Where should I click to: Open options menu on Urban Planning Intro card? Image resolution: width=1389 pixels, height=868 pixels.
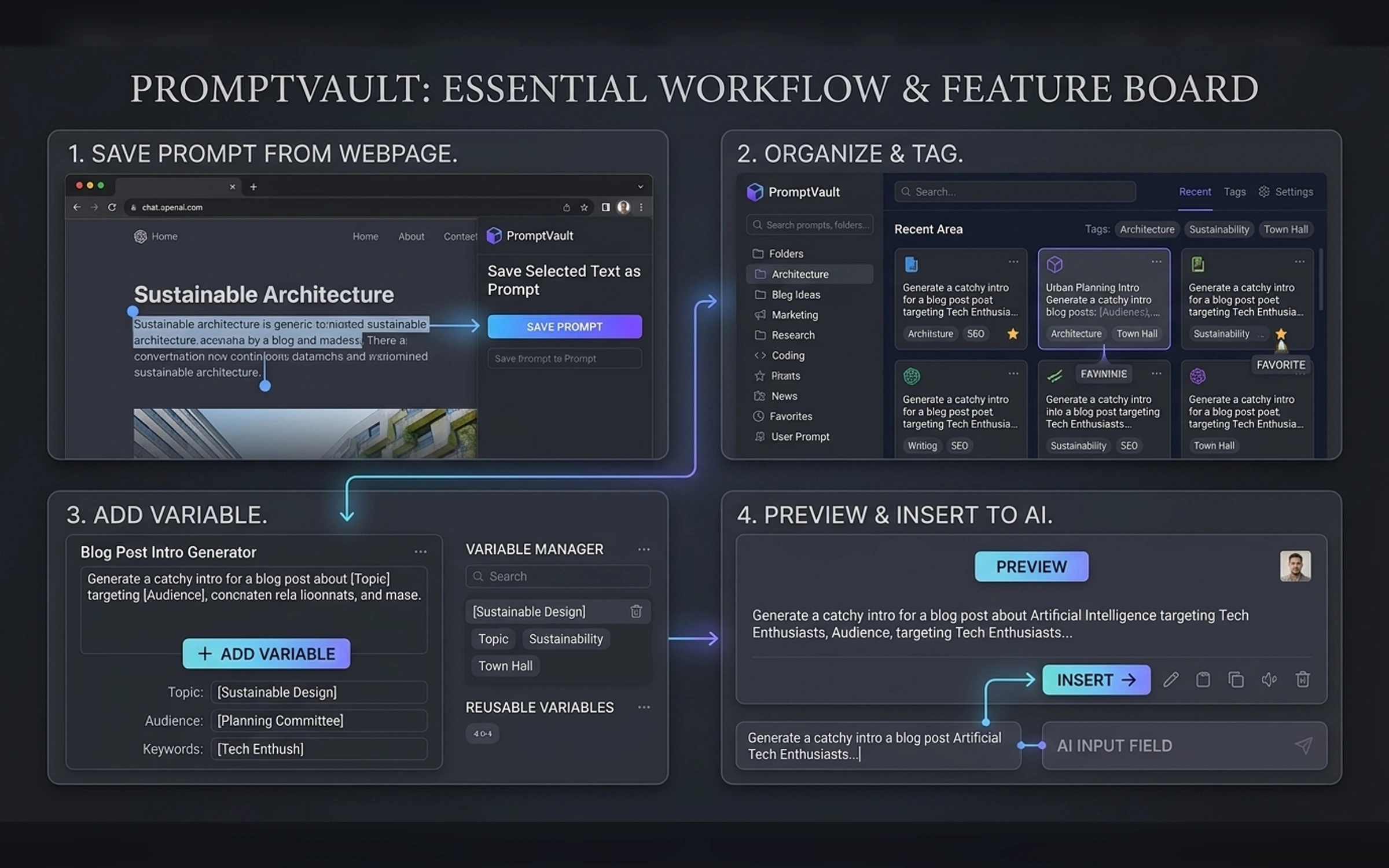coord(1156,262)
